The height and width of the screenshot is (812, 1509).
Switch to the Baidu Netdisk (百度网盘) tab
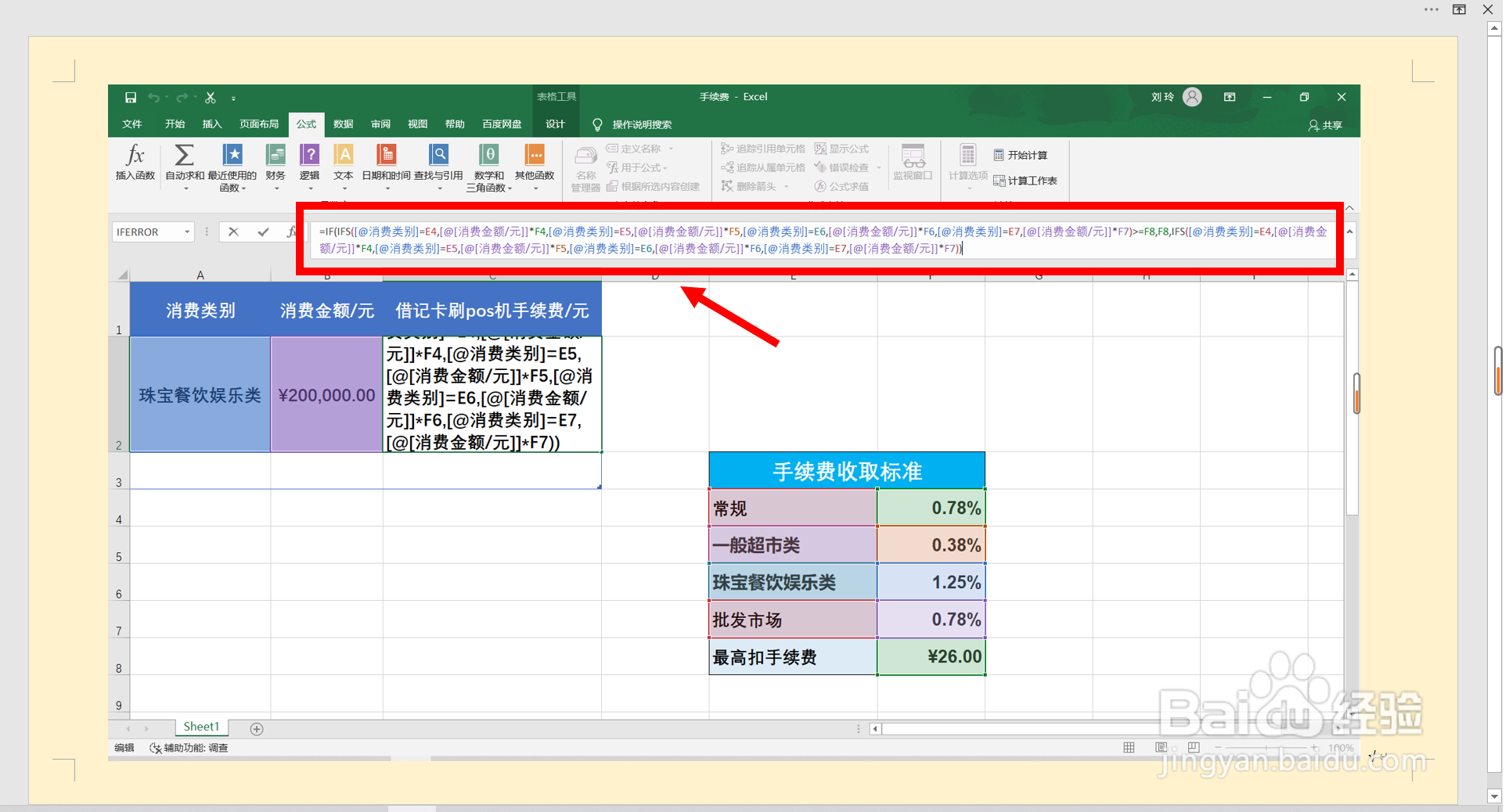click(x=502, y=124)
